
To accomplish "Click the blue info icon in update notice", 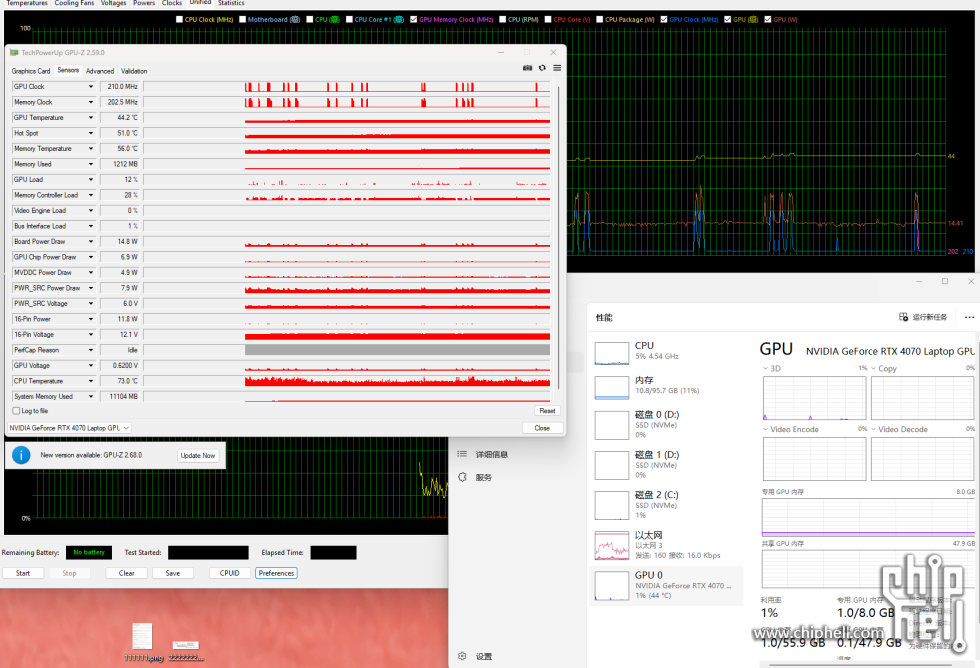I will (x=20, y=455).
